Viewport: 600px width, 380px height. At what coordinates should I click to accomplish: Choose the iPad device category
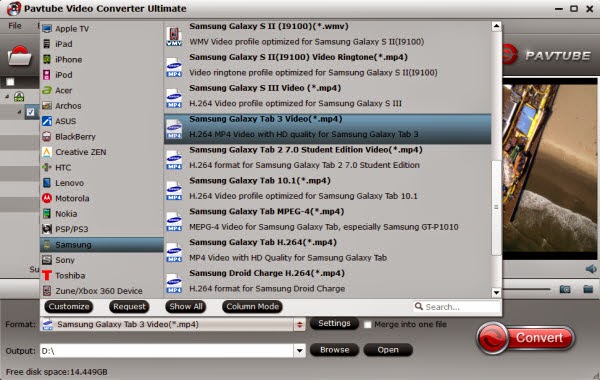(x=102, y=44)
